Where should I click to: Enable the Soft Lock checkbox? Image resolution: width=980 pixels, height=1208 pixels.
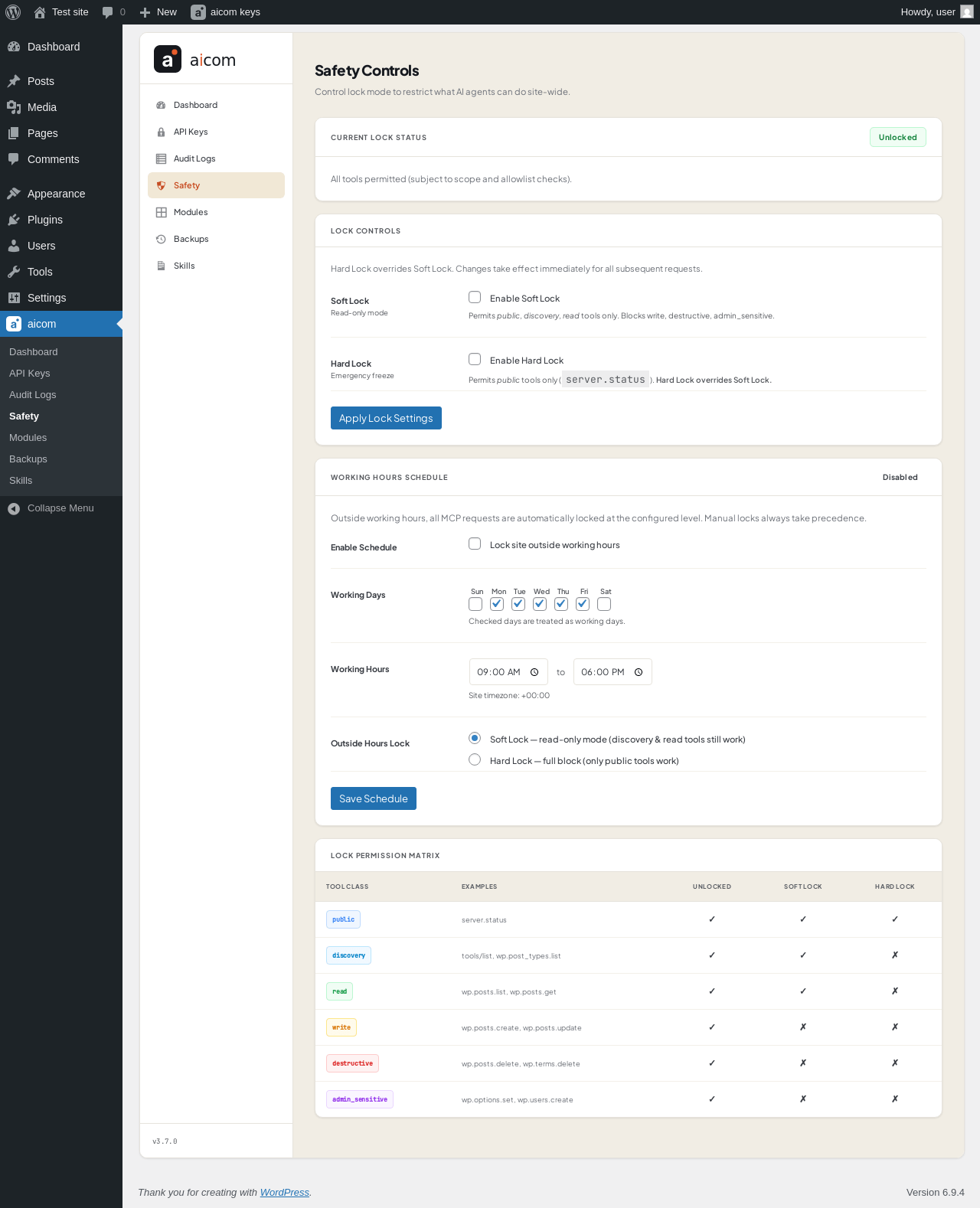475,297
